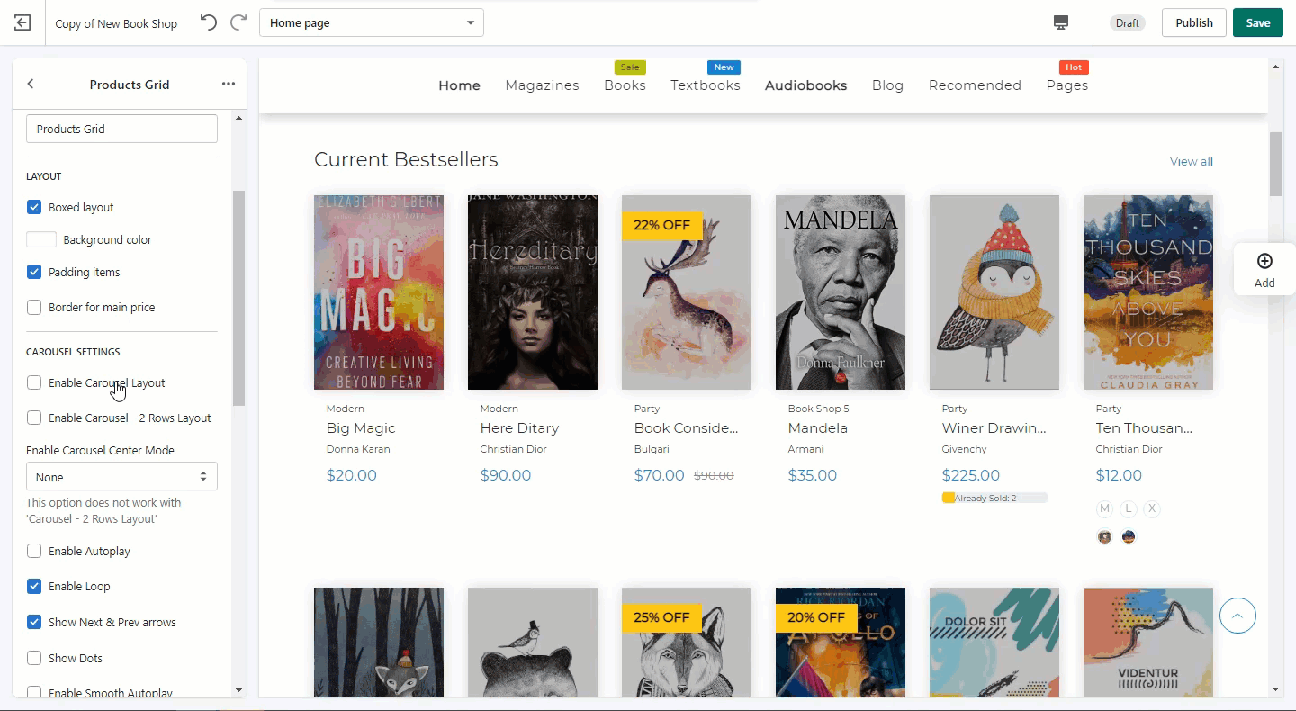The image size is (1296, 711).
Task: Open the Carousel Center Mode select set to None
Action: coord(122,477)
